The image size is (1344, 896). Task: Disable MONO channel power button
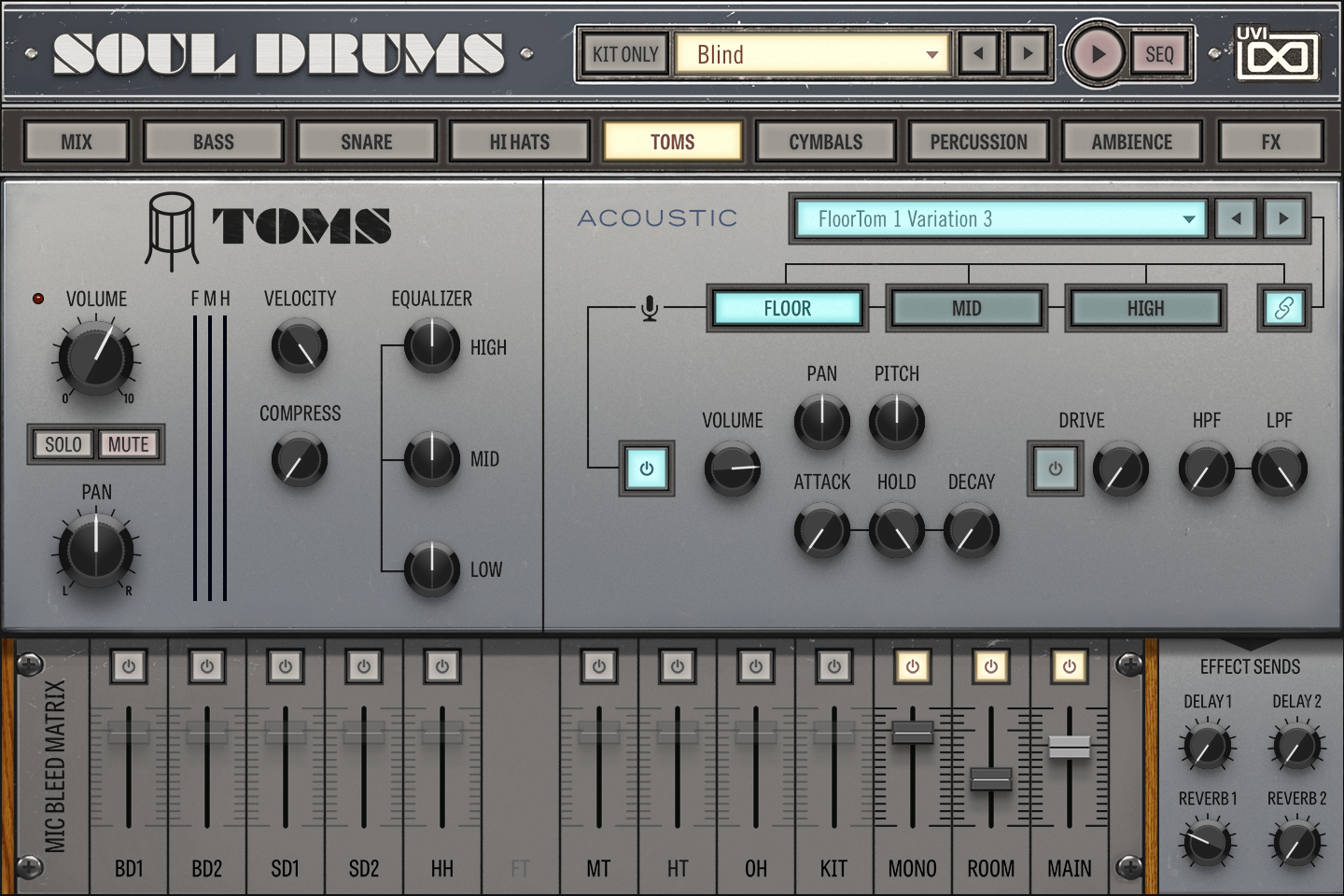913,666
